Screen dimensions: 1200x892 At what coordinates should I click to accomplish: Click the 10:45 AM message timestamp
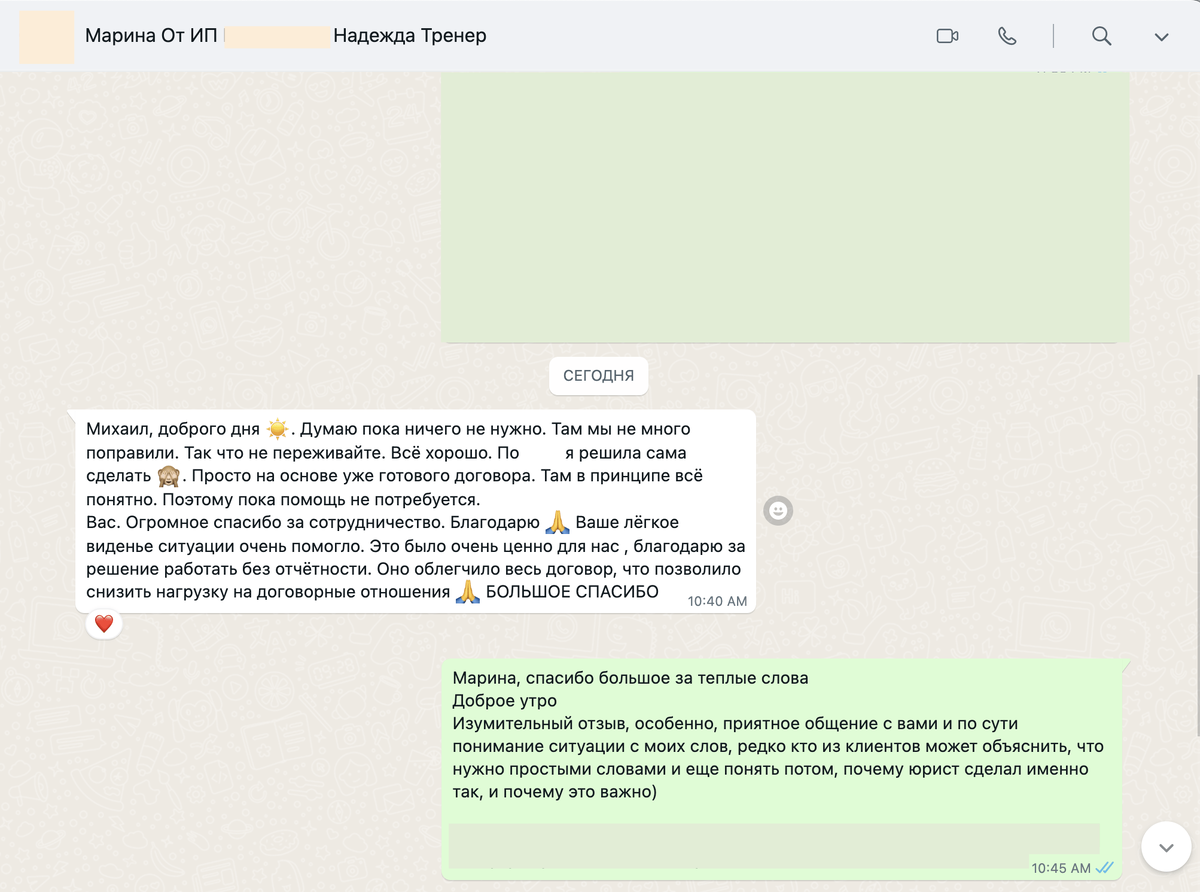coord(1061,868)
